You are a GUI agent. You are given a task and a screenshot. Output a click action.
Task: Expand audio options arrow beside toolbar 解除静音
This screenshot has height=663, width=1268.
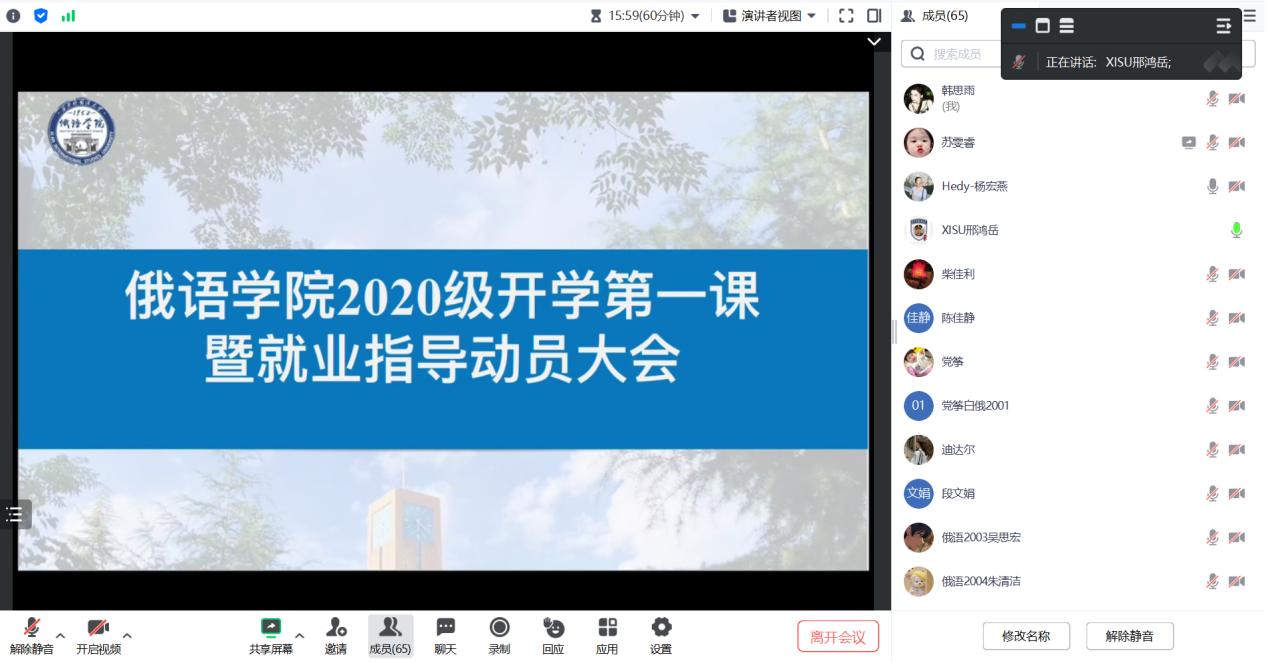point(60,635)
